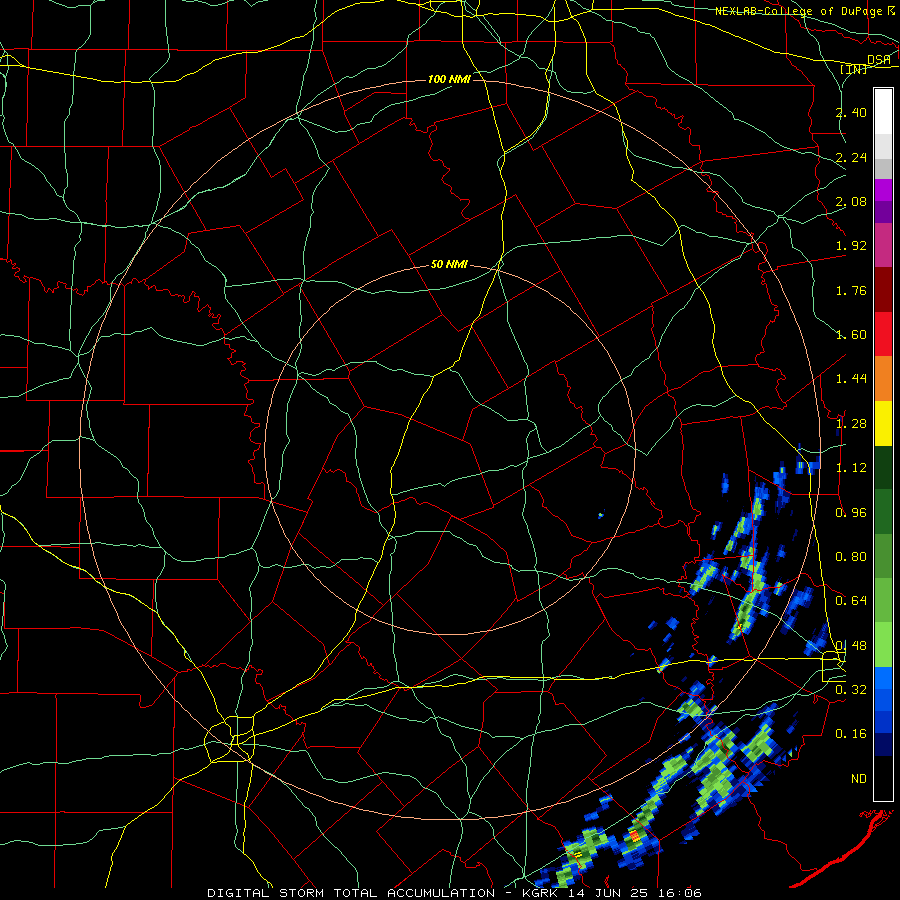Screen dimensions: 900x900
Task: Click the light blue swatch above 0.32
Action: [x=883, y=677]
